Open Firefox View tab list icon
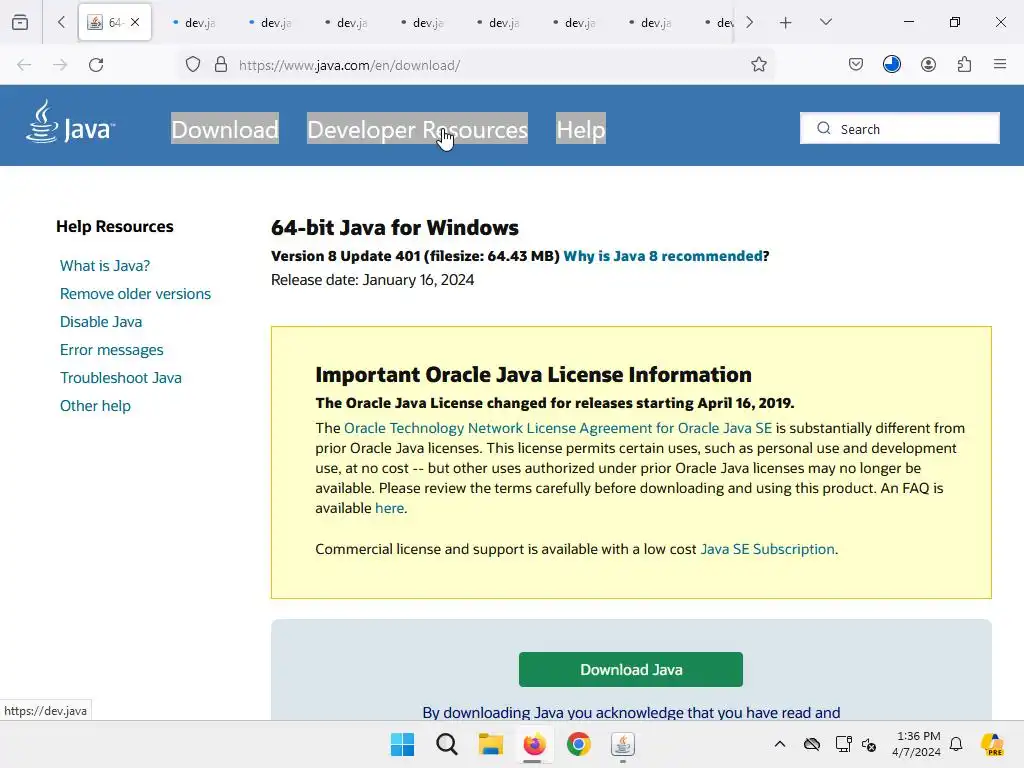Image resolution: width=1024 pixels, height=768 pixels. pos(20,22)
